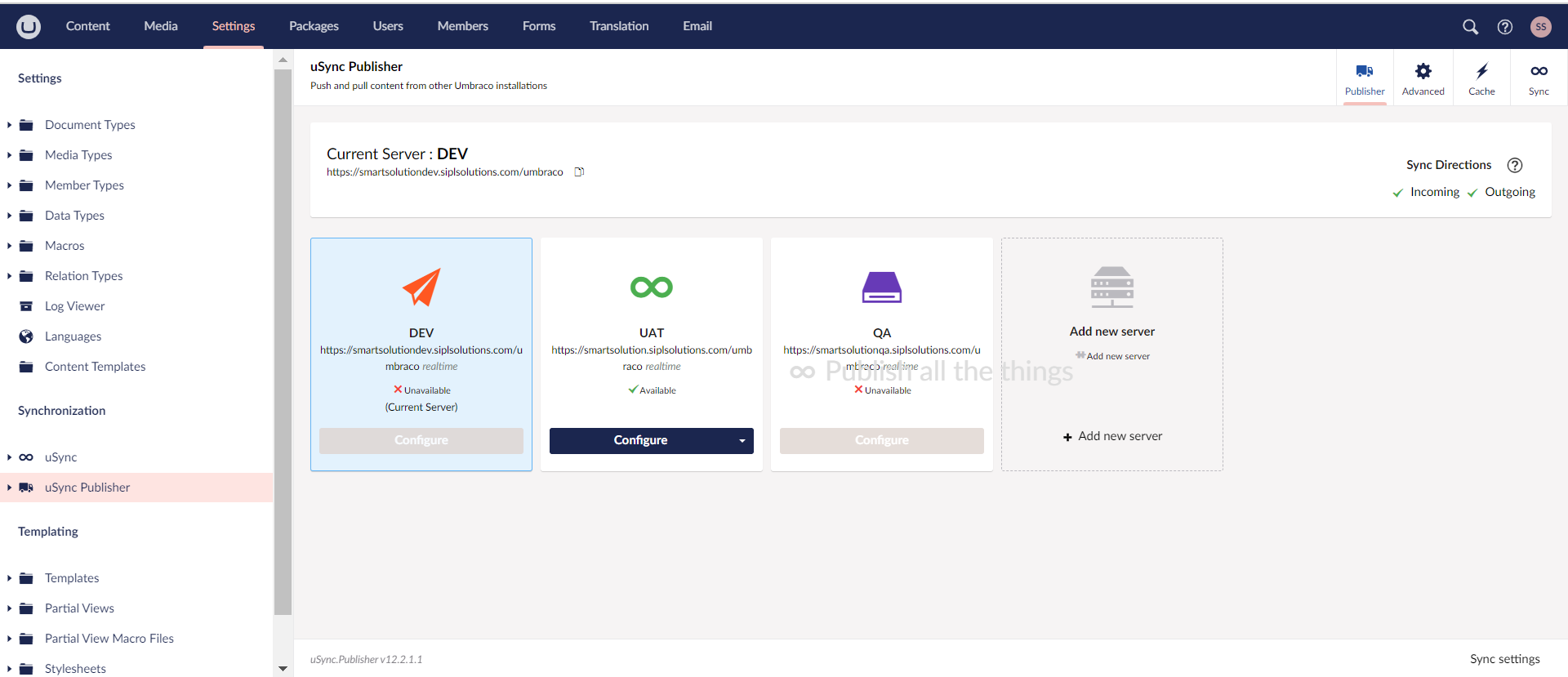Click the Add new server rack icon

[1112, 287]
